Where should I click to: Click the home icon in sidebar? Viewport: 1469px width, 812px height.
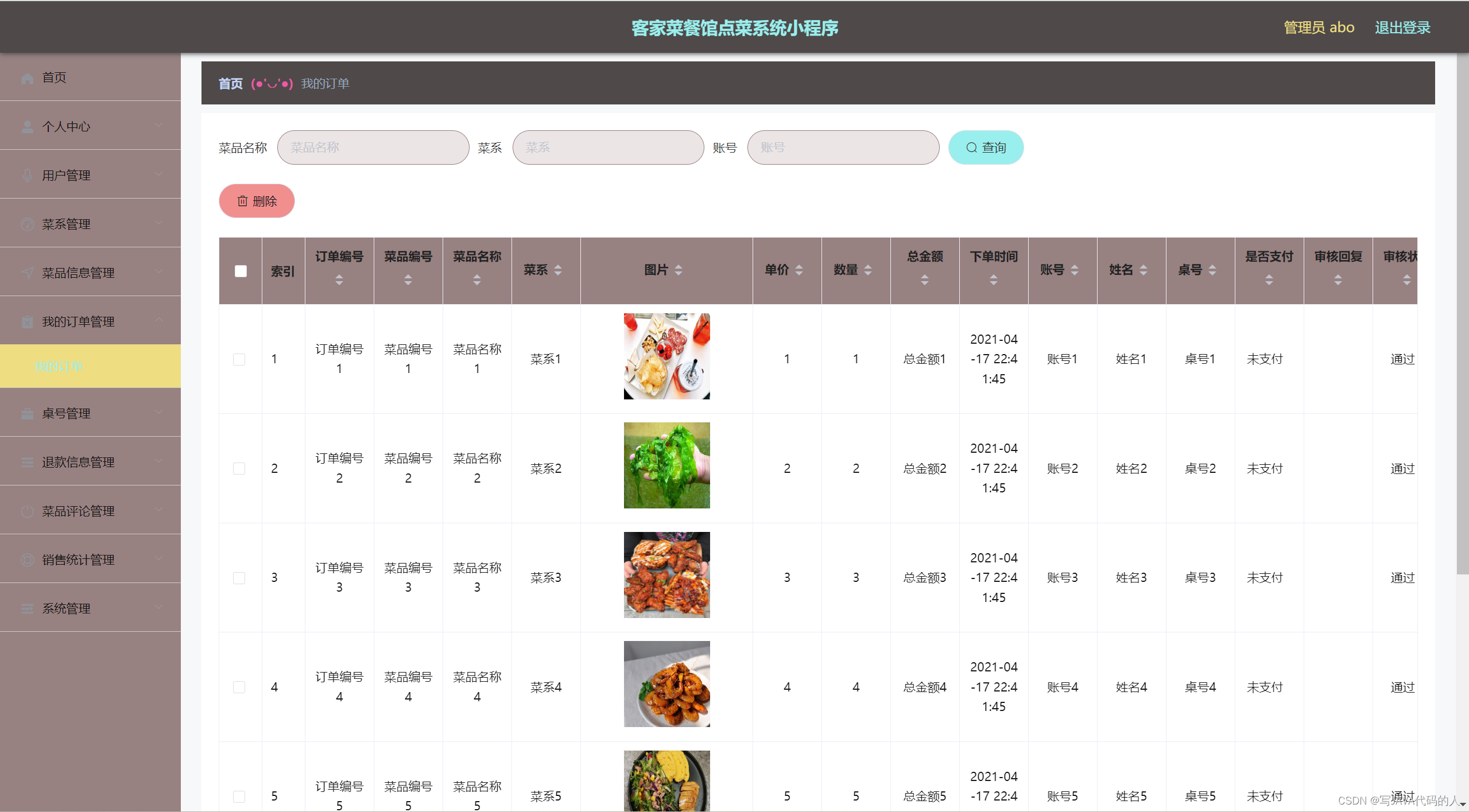(x=27, y=78)
